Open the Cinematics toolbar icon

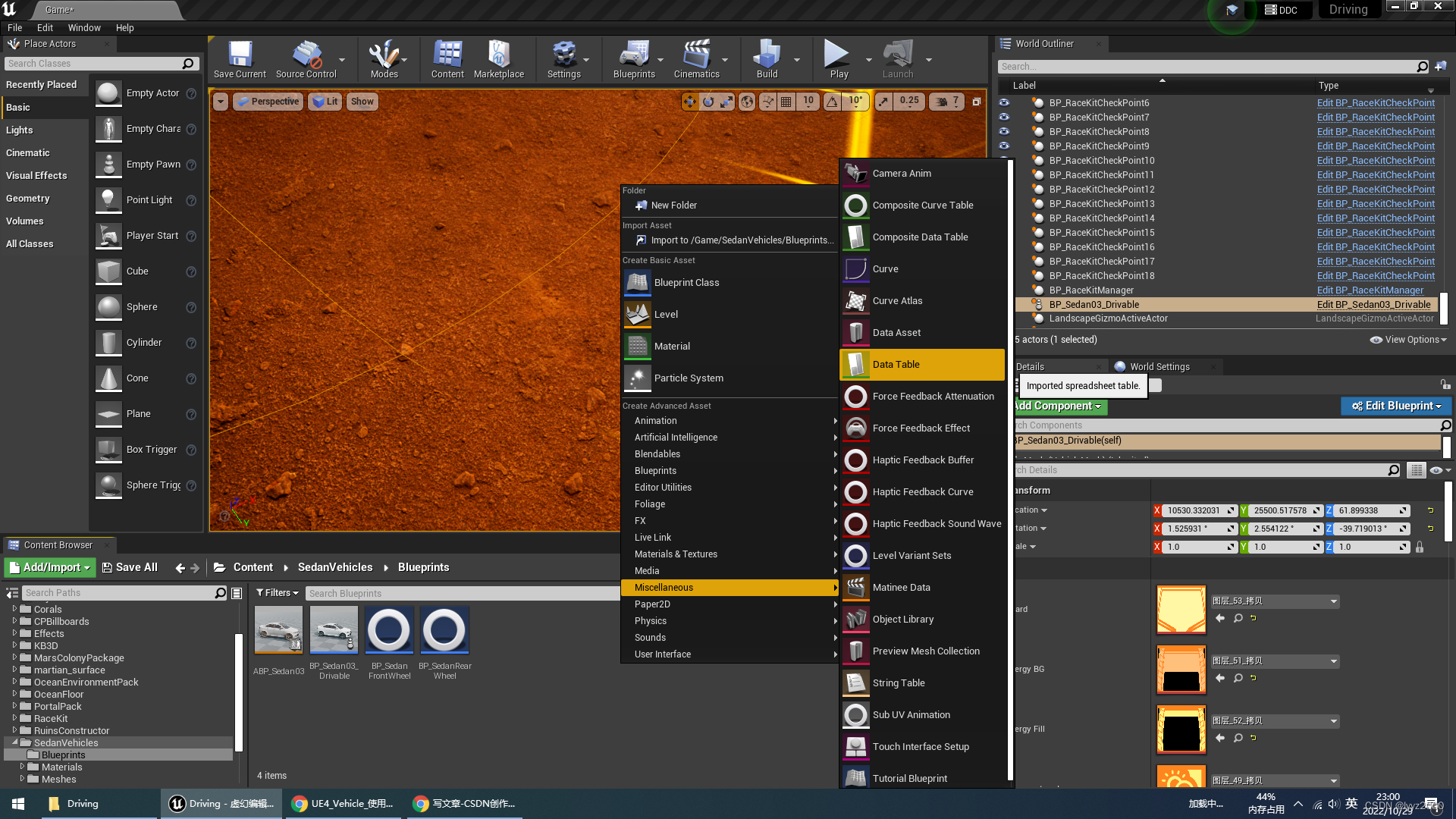click(696, 59)
